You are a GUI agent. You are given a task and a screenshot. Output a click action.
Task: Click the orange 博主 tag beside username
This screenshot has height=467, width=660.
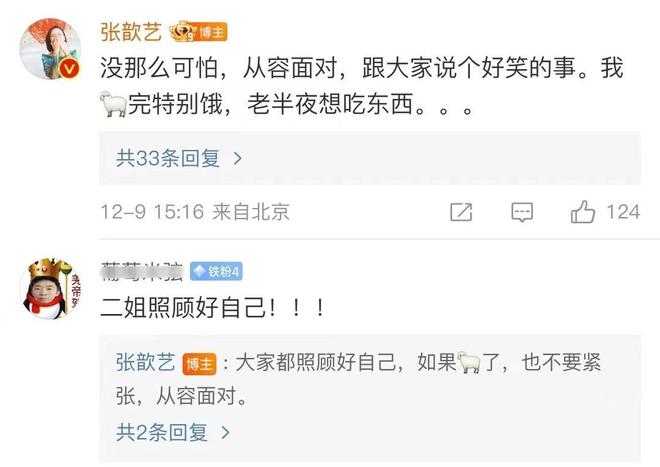(212, 32)
